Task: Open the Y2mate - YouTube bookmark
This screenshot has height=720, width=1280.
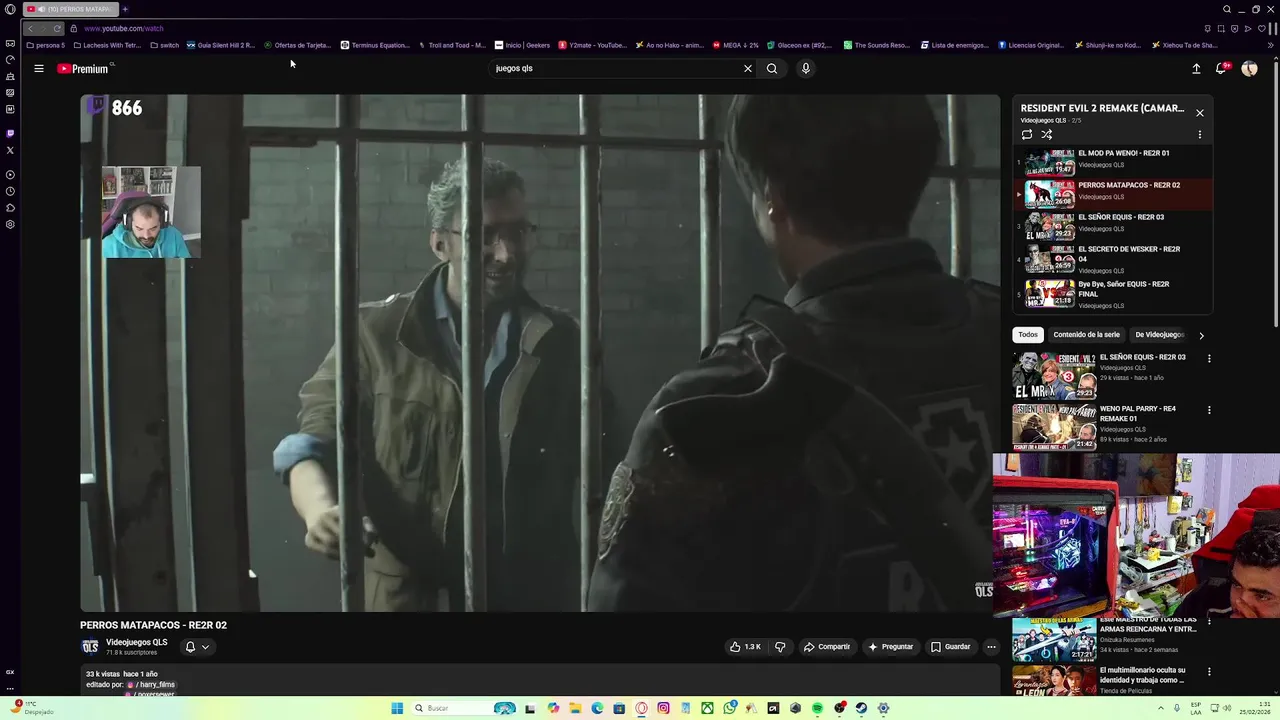Action: (593, 45)
